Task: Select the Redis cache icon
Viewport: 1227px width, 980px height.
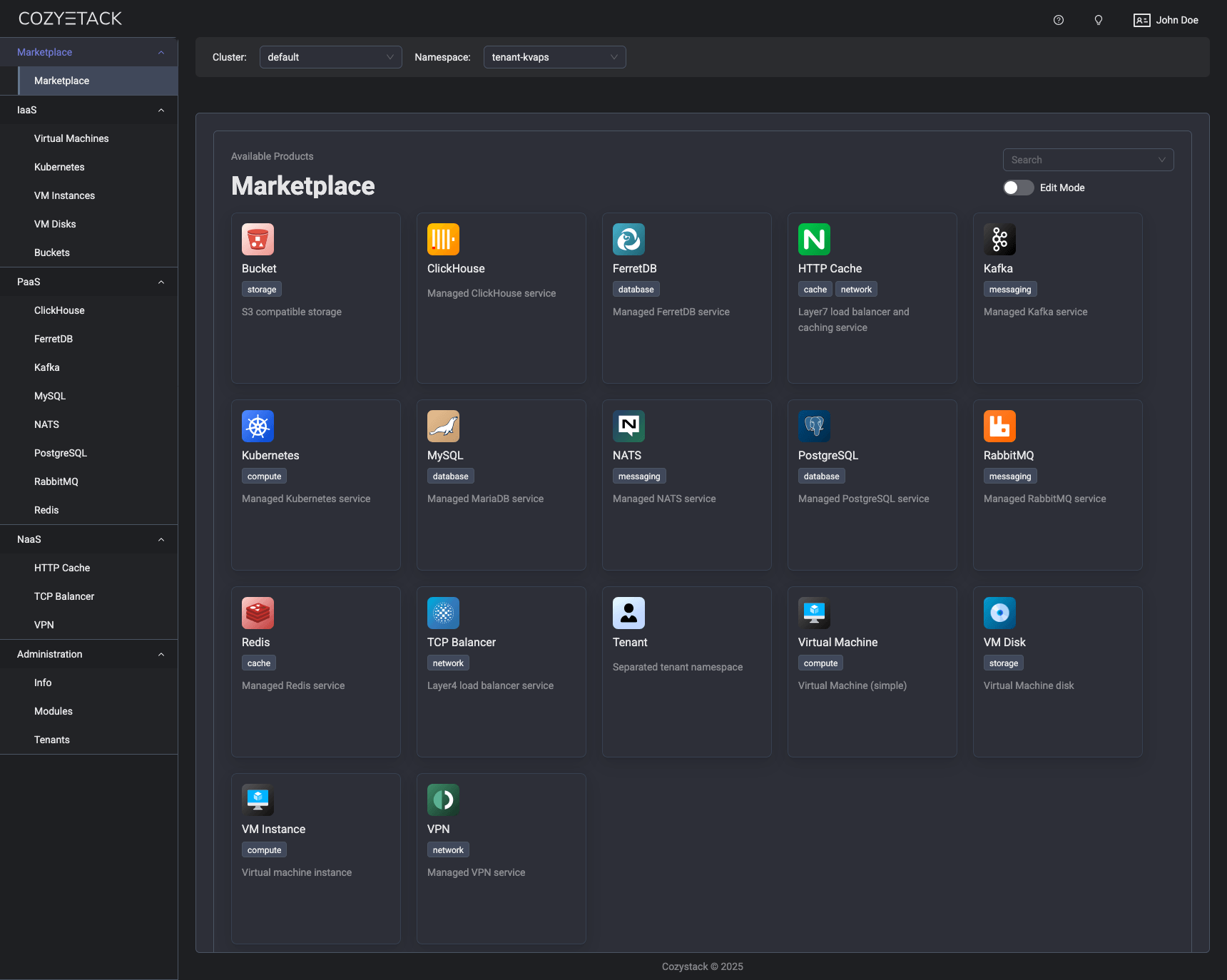Action: (x=258, y=613)
